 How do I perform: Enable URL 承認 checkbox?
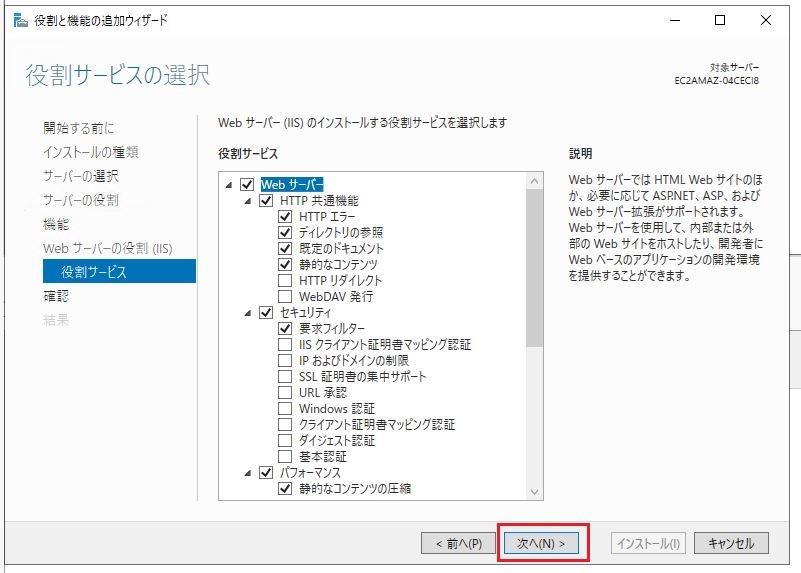(x=285, y=392)
